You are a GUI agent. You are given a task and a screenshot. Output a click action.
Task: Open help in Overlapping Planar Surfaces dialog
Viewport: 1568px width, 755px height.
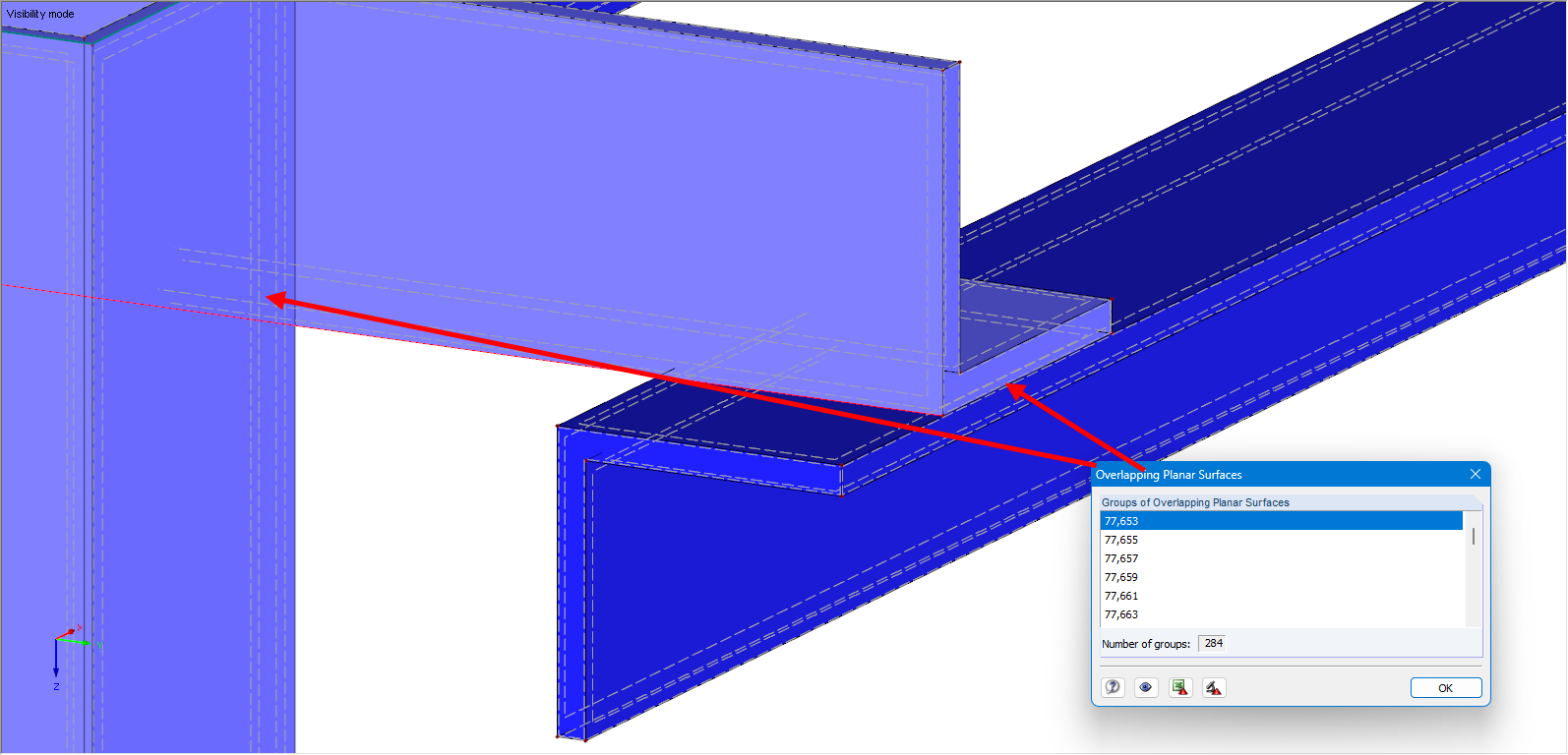[x=1113, y=687]
